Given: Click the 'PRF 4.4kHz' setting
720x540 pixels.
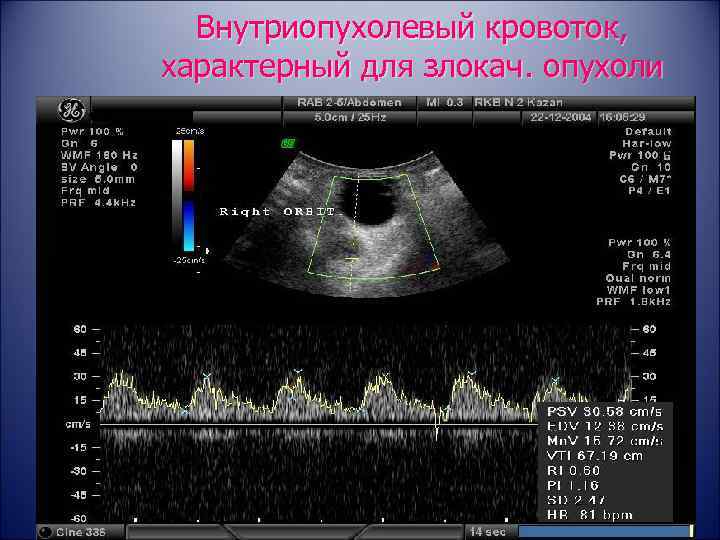Looking at the screenshot, I should click(x=98, y=202).
